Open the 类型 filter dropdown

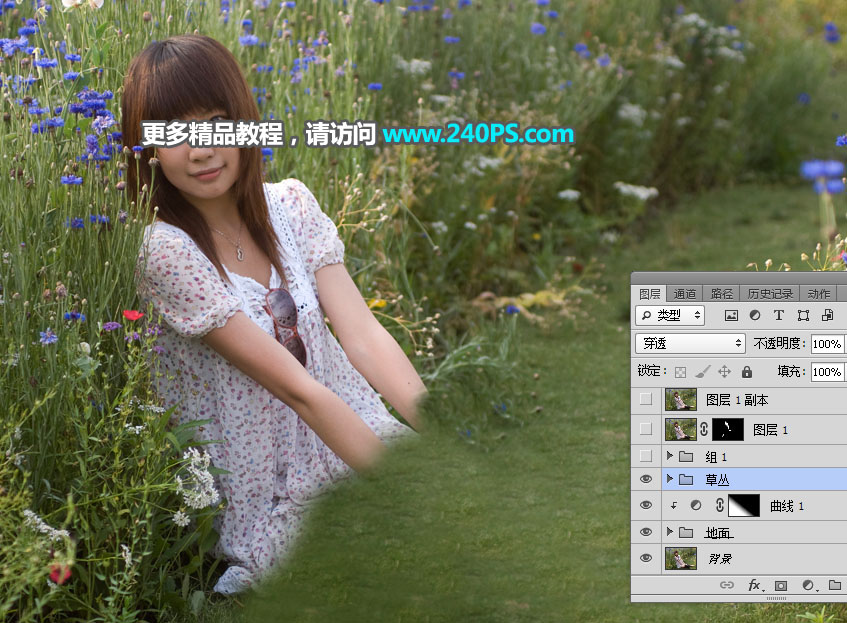(x=670, y=316)
